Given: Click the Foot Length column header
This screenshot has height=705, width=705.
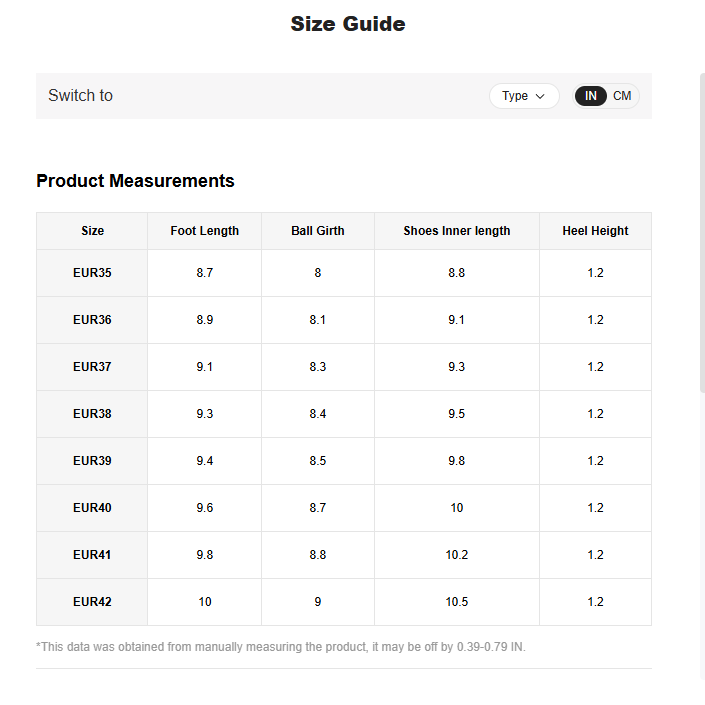Looking at the screenshot, I should pyautogui.click(x=204, y=231).
